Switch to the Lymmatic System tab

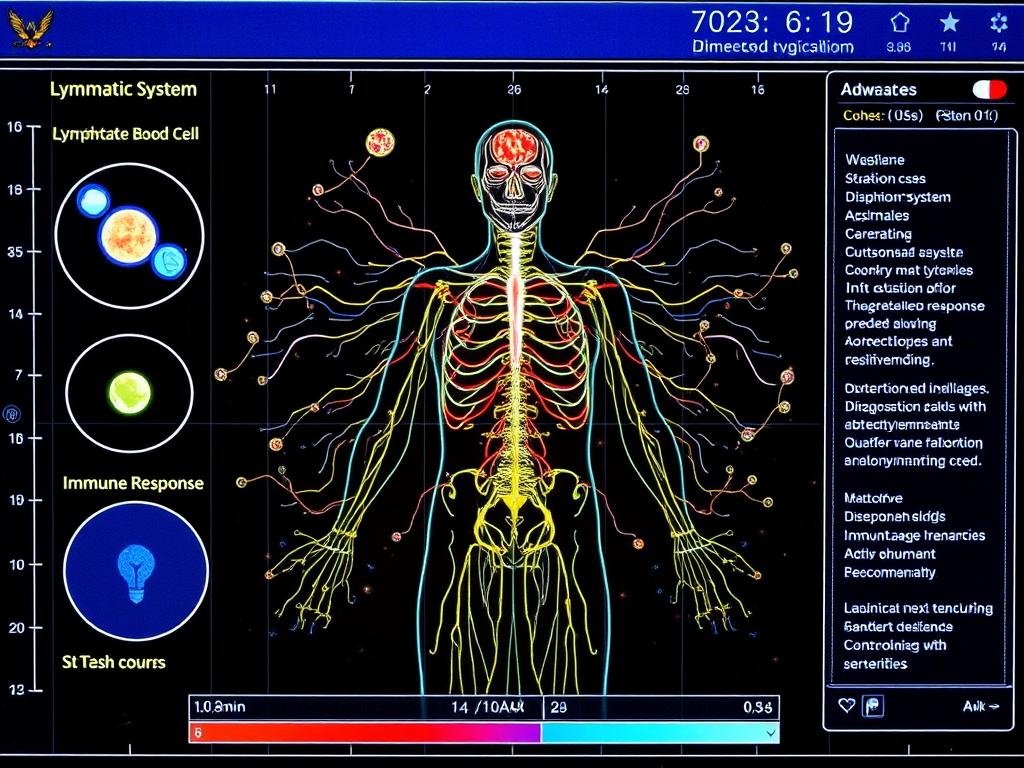tap(122, 89)
